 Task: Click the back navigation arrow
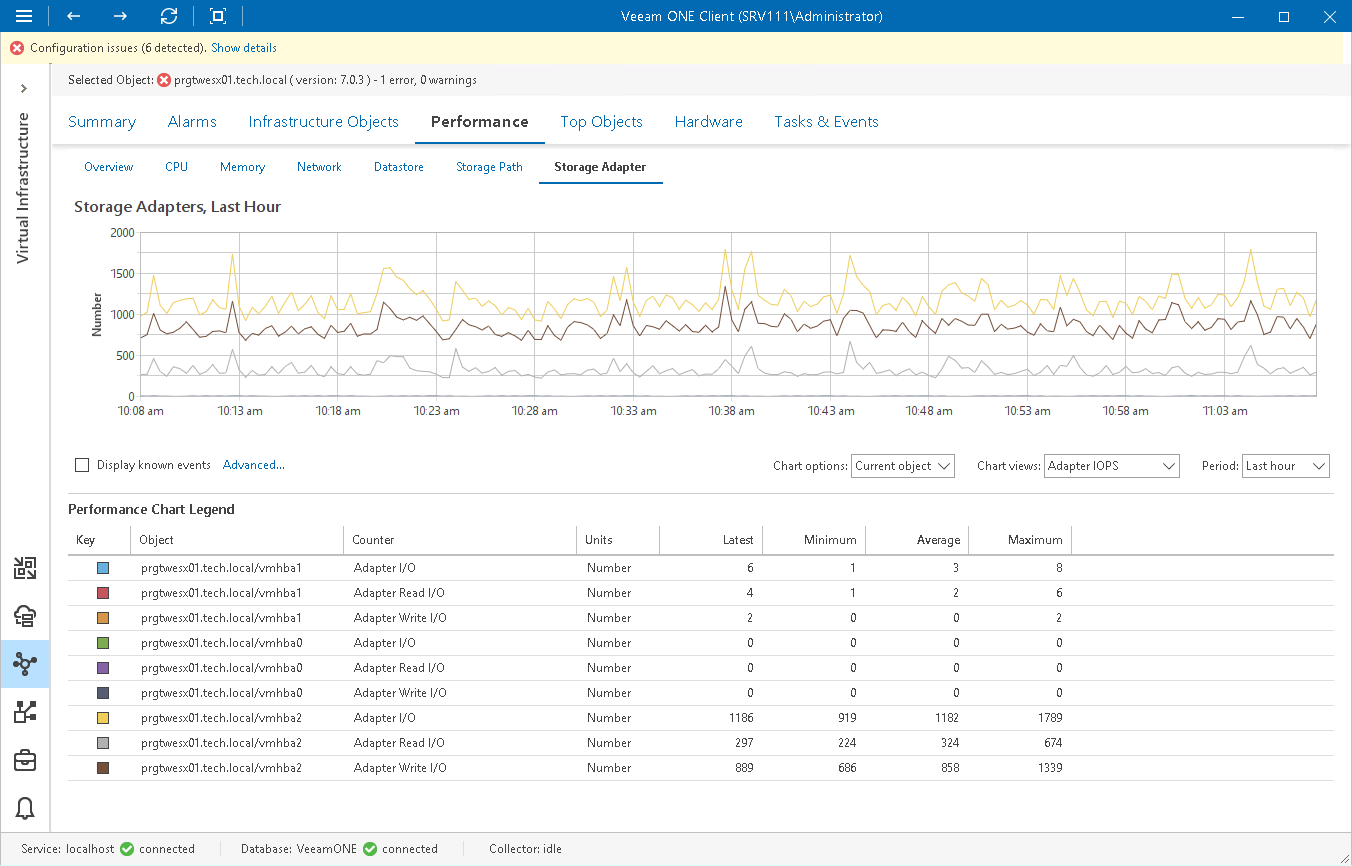click(x=73, y=16)
